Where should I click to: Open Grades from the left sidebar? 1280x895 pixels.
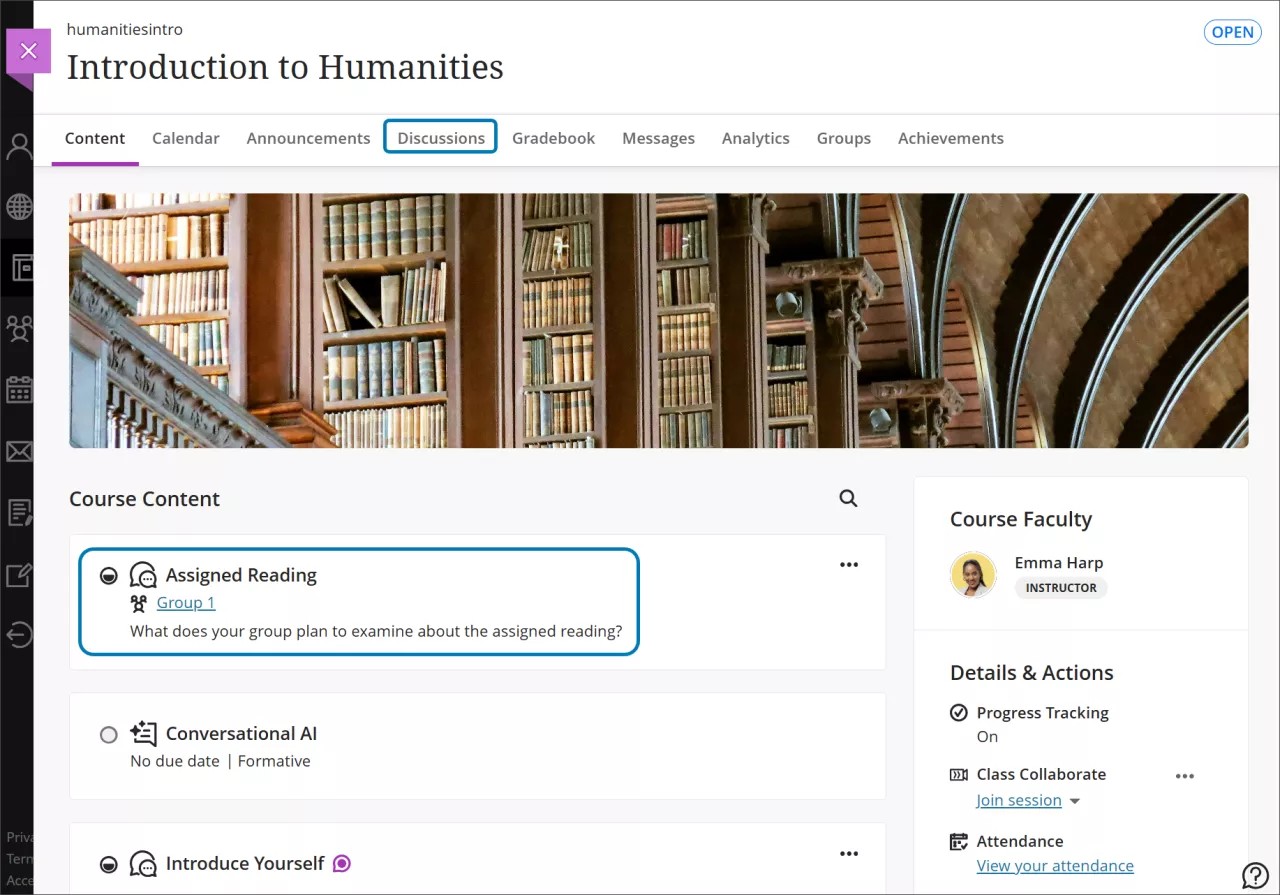[18, 512]
